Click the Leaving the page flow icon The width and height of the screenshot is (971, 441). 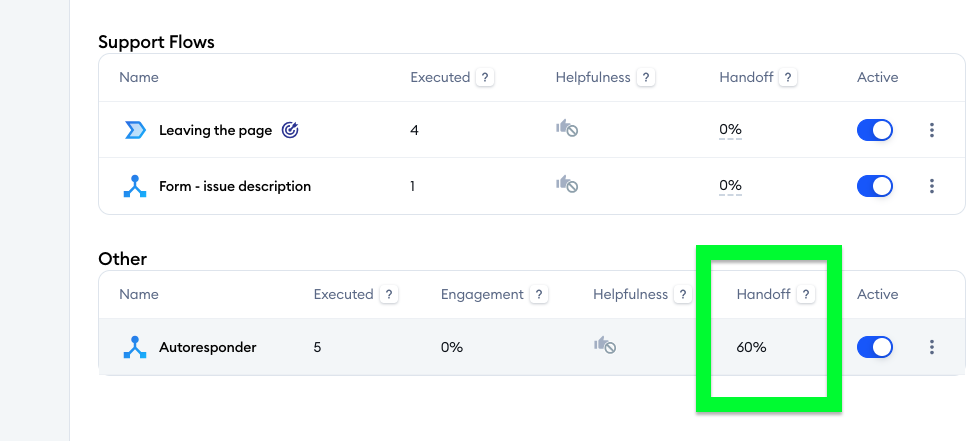[135, 130]
